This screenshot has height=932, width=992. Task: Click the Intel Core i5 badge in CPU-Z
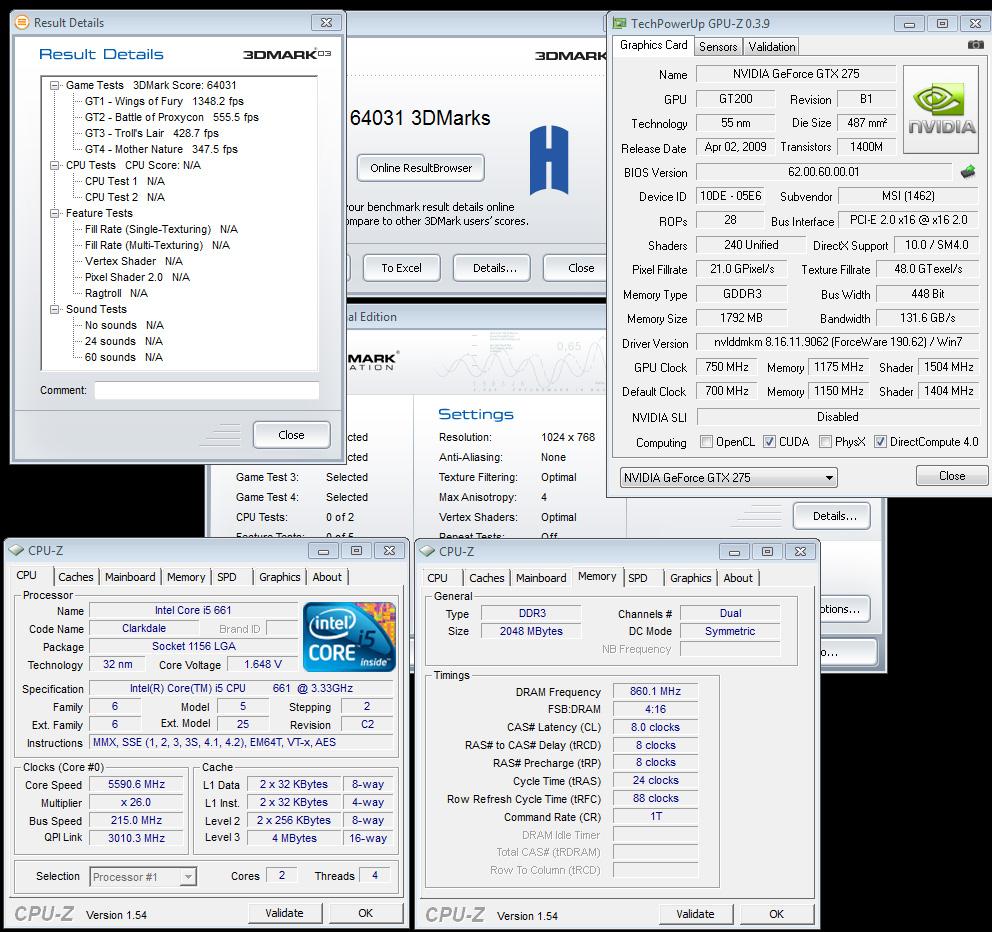pyautogui.click(x=349, y=637)
